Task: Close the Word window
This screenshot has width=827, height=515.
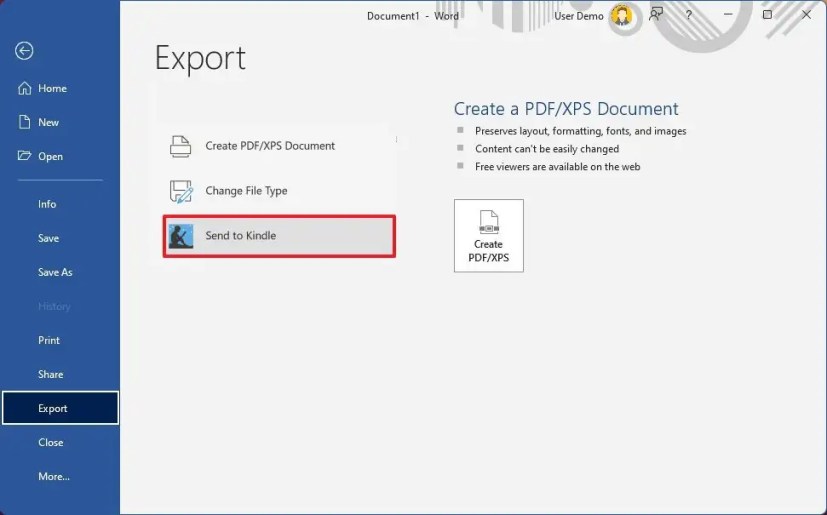Action: [806, 15]
